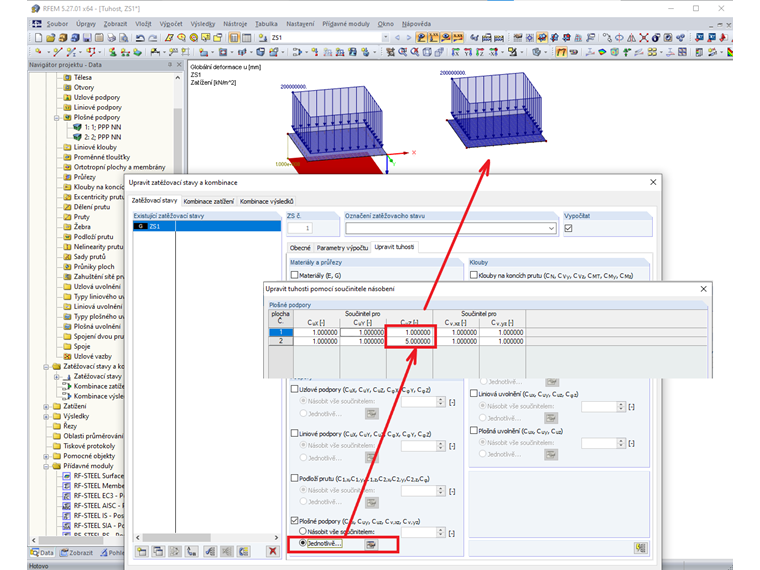This screenshot has height=570, width=760.
Task: Select ZS1 in Existující zatěžovací stavy list
Action: coord(207,226)
